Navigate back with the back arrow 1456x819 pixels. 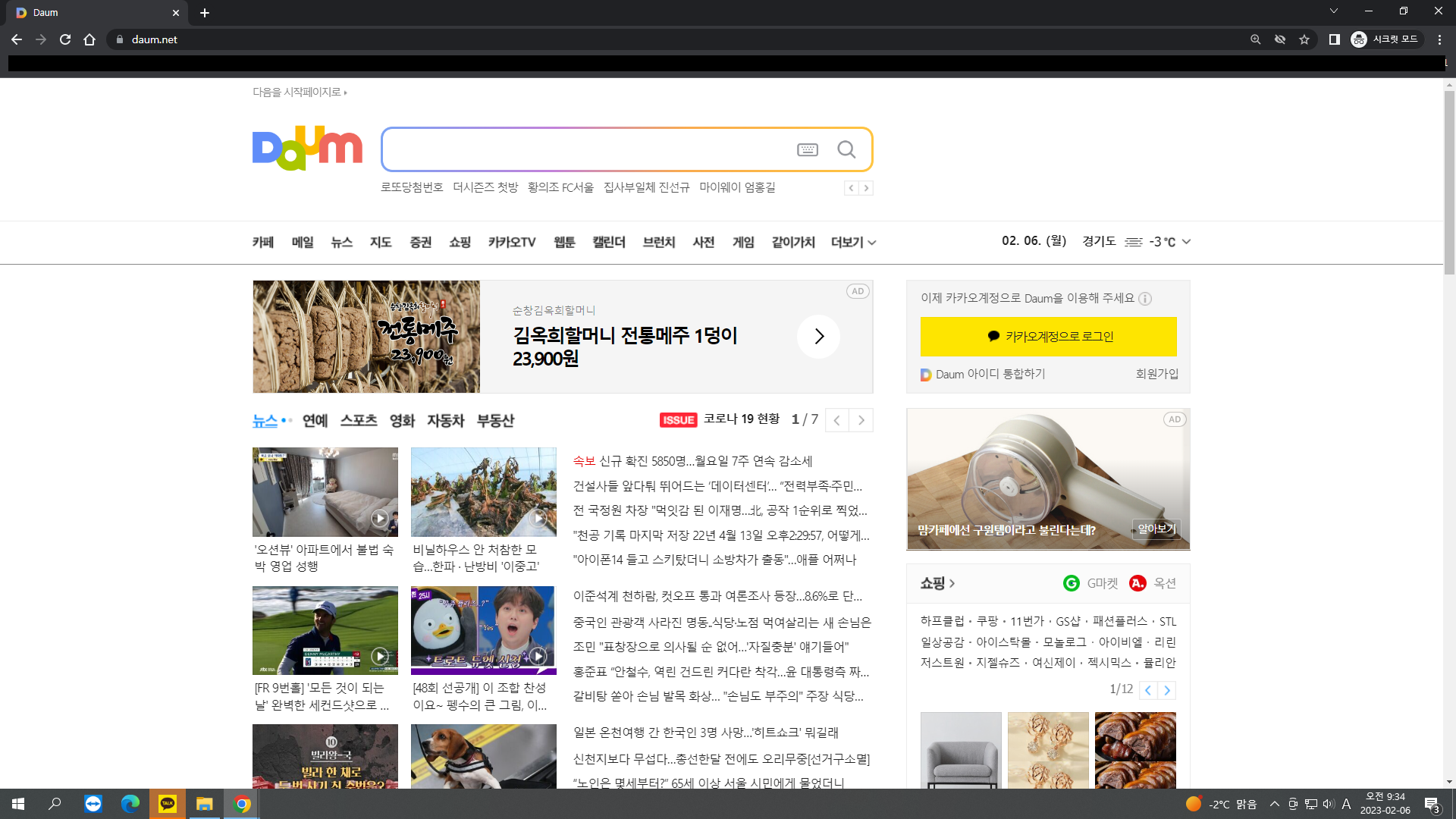pyautogui.click(x=17, y=39)
